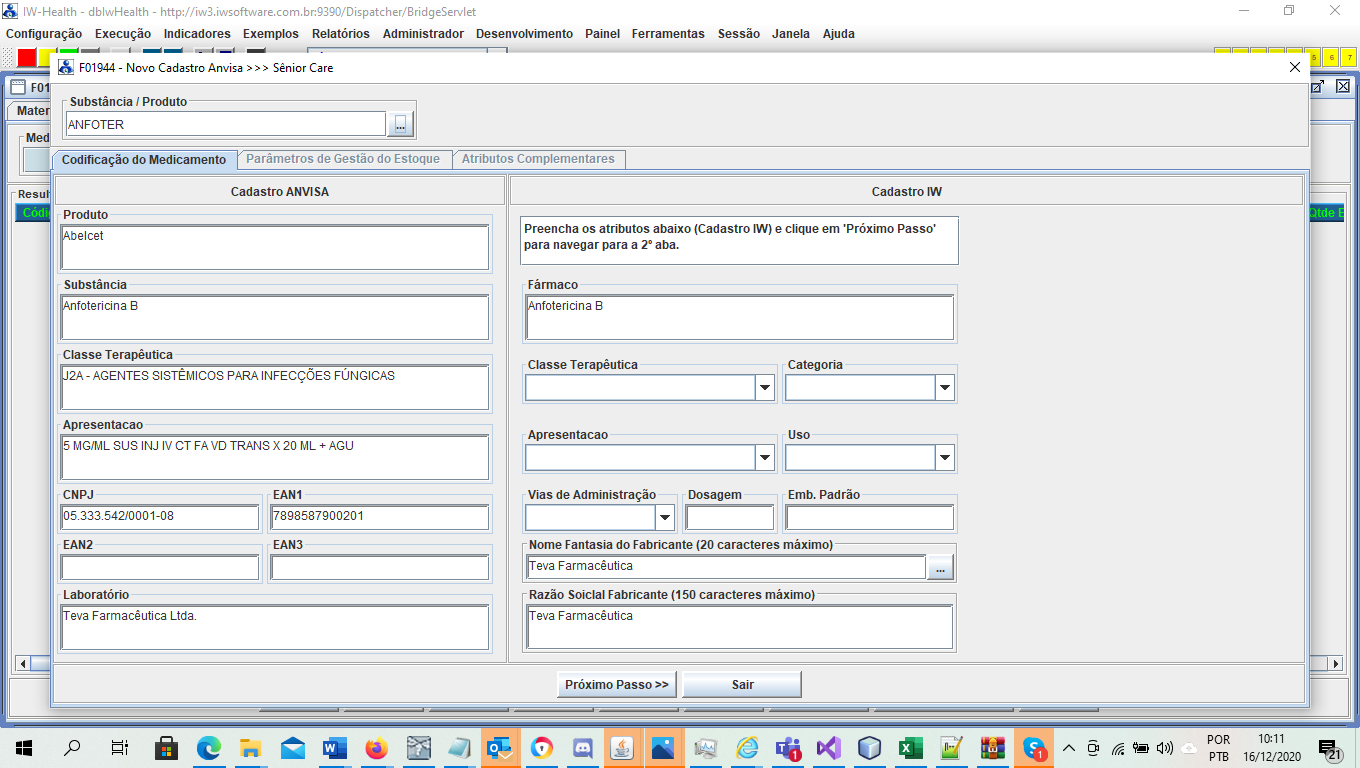Switch to the Atributos Complementares tab

[x=538, y=159]
